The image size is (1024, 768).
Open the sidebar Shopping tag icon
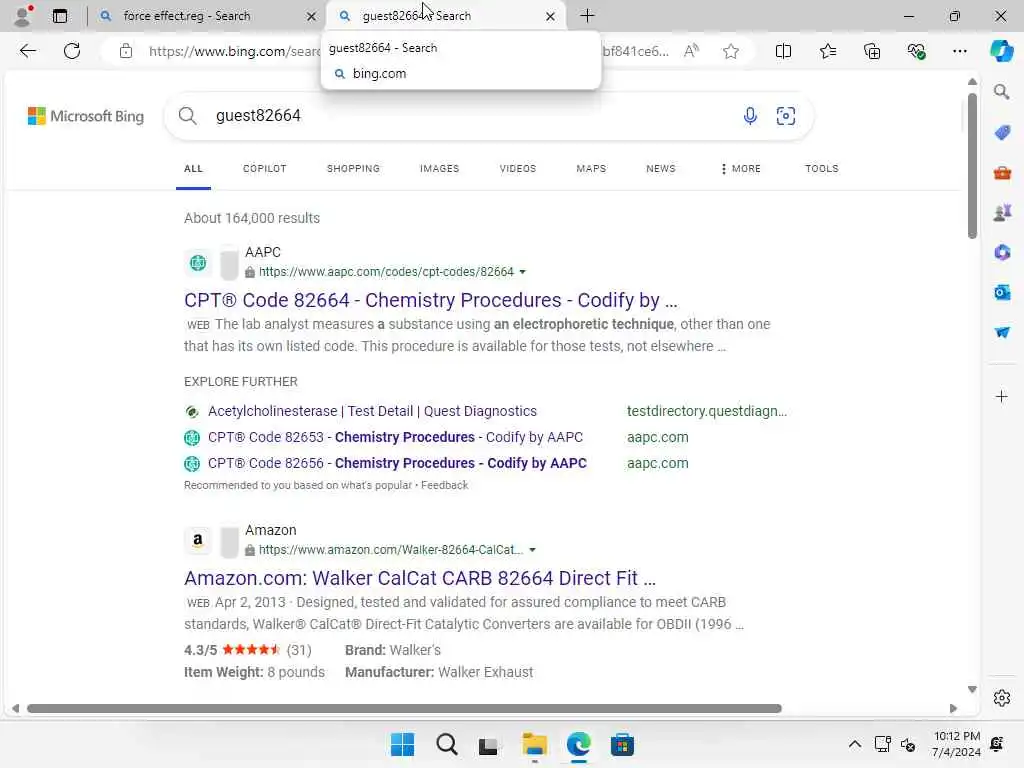(1002, 133)
